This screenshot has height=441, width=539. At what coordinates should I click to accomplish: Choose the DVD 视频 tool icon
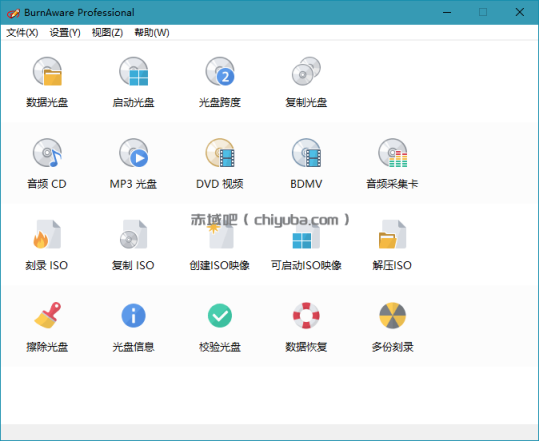click(x=220, y=153)
